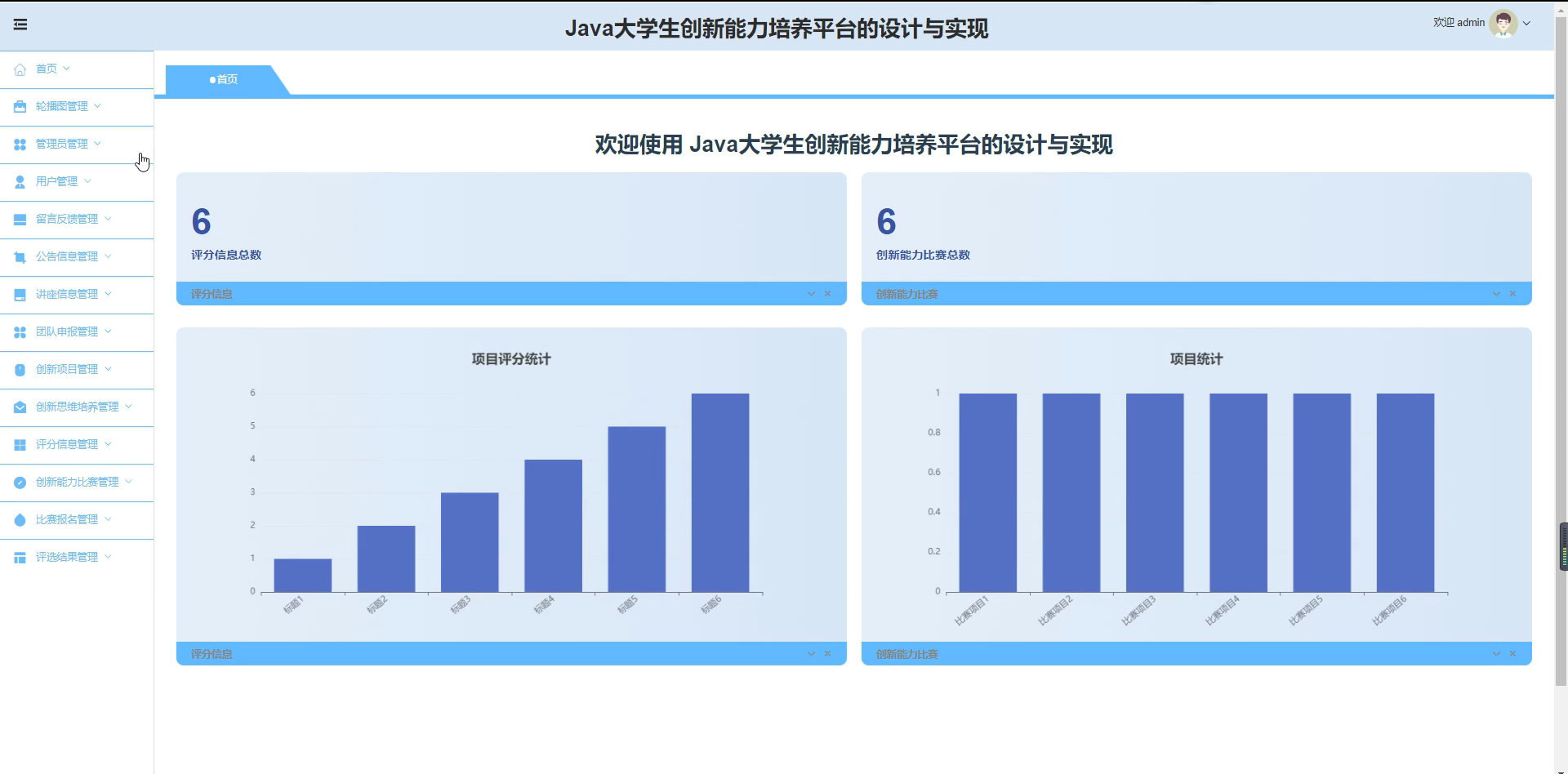Screen dimensions: 1568x774
Task: Collapse the 创新能力比赛 statistics panel
Action: (x=1495, y=293)
